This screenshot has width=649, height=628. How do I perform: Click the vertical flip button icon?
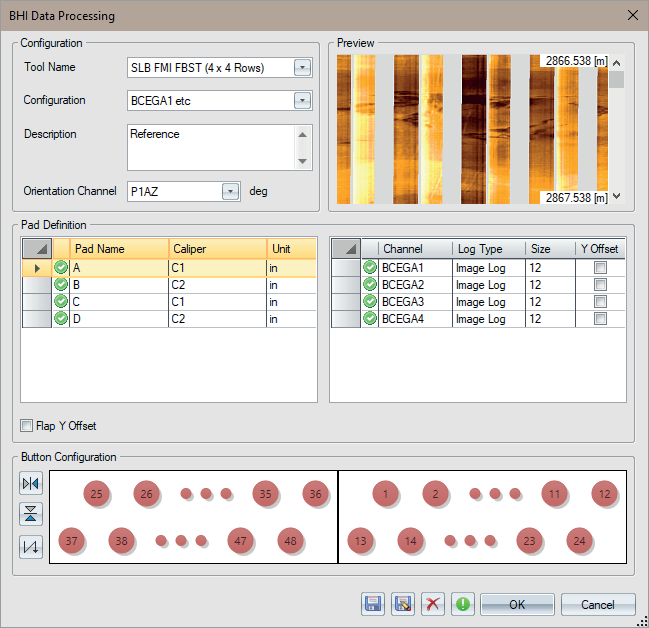point(31,515)
